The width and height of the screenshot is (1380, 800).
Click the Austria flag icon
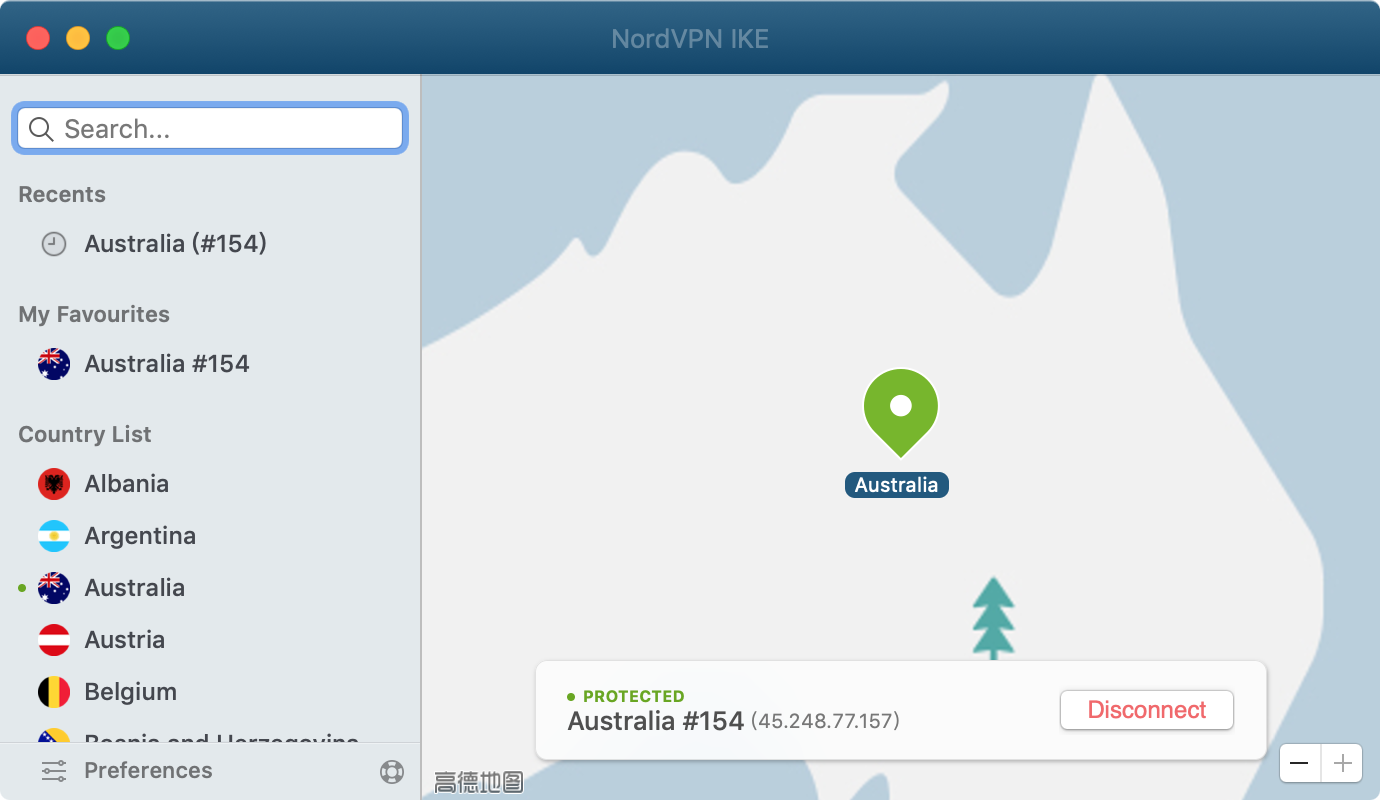coord(54,640)
